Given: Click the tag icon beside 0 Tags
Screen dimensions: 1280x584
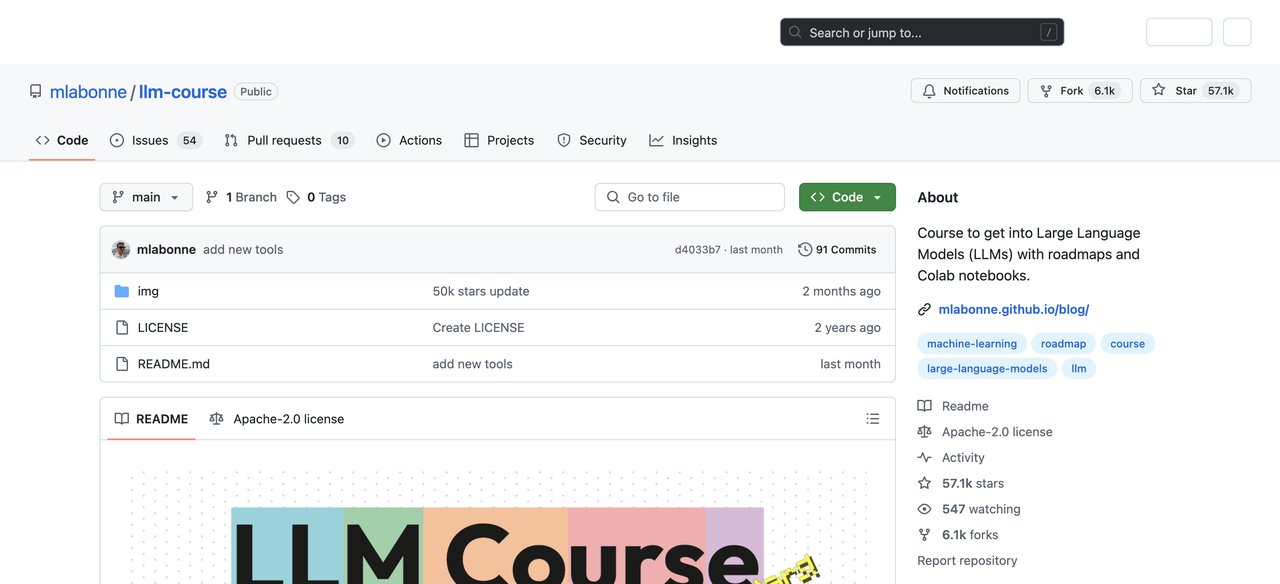Looking at the screenshot, I should pyautogui.click(x=293, y=197).
